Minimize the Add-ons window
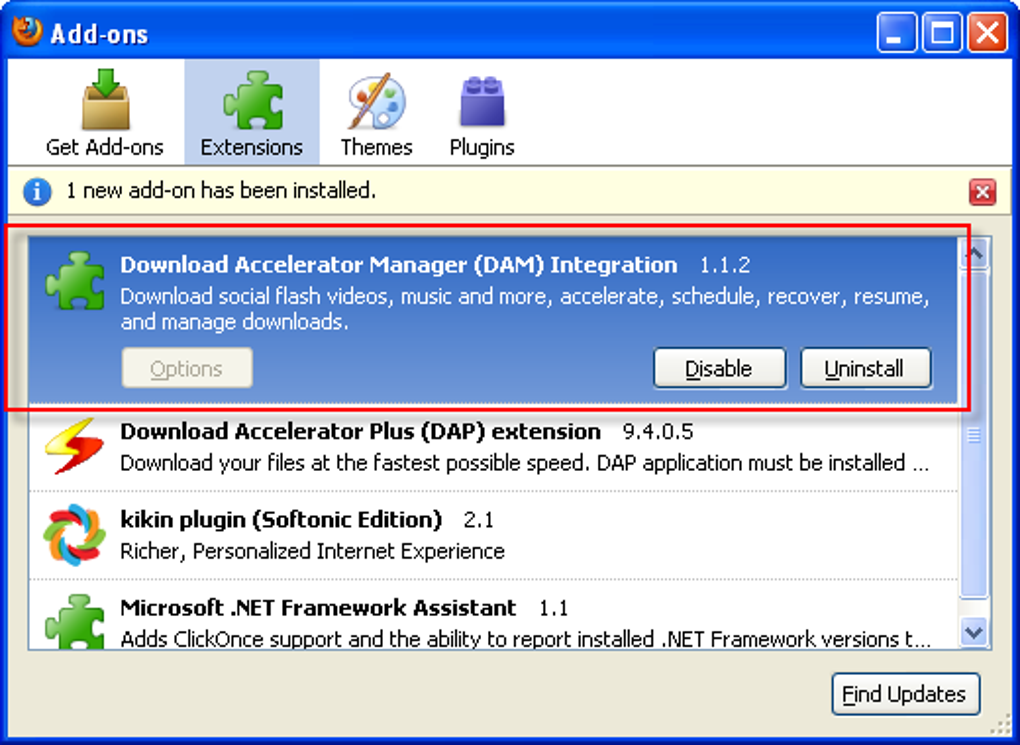Viewport: 1020px width, 745px height. pos(897,33)
